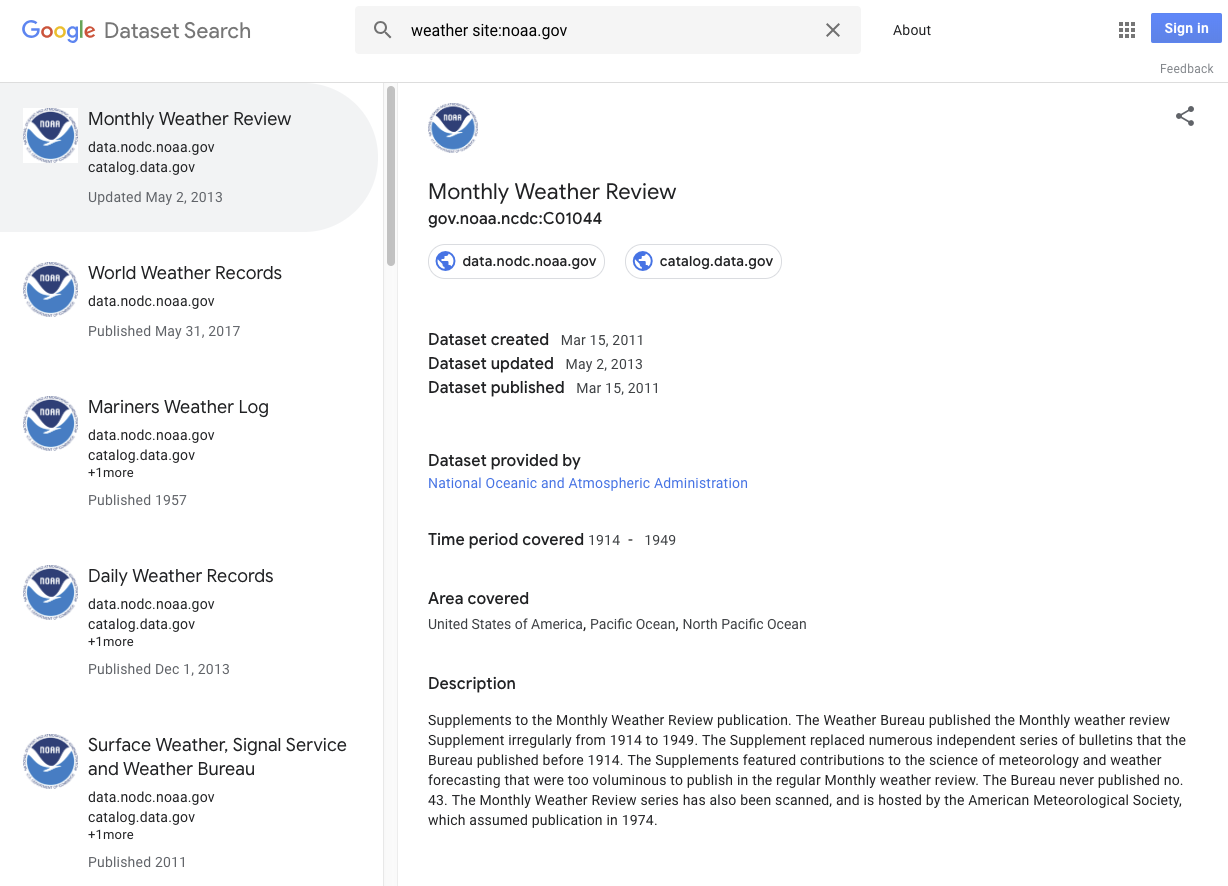The image size is (1228, 886).
Task: Click the NOAA icon beside World Weather Records
Action: (x=50, y=289)
